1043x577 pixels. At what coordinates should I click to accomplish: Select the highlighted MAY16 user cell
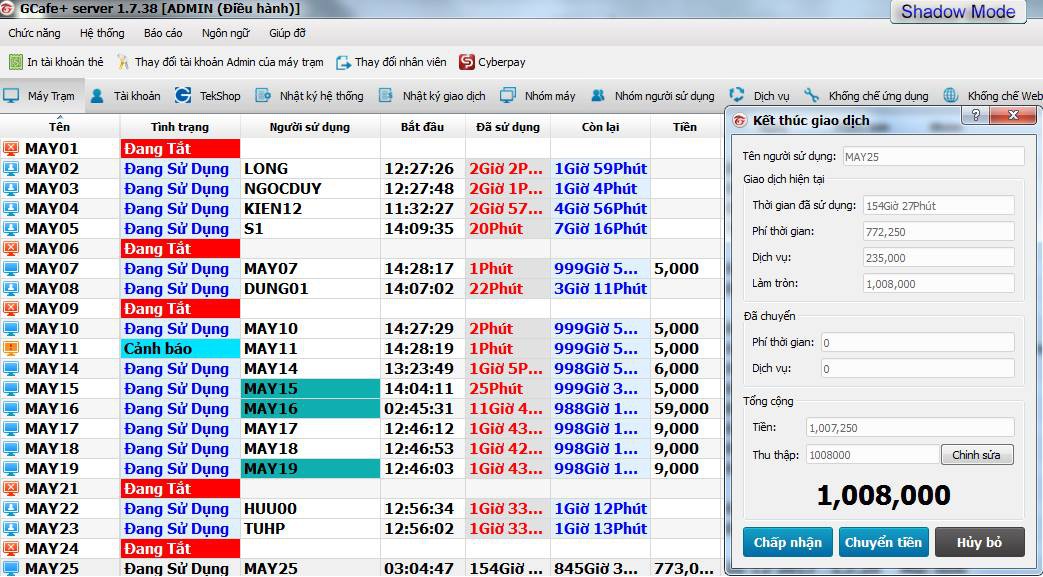pyautogui.click(x=311, y=409)
